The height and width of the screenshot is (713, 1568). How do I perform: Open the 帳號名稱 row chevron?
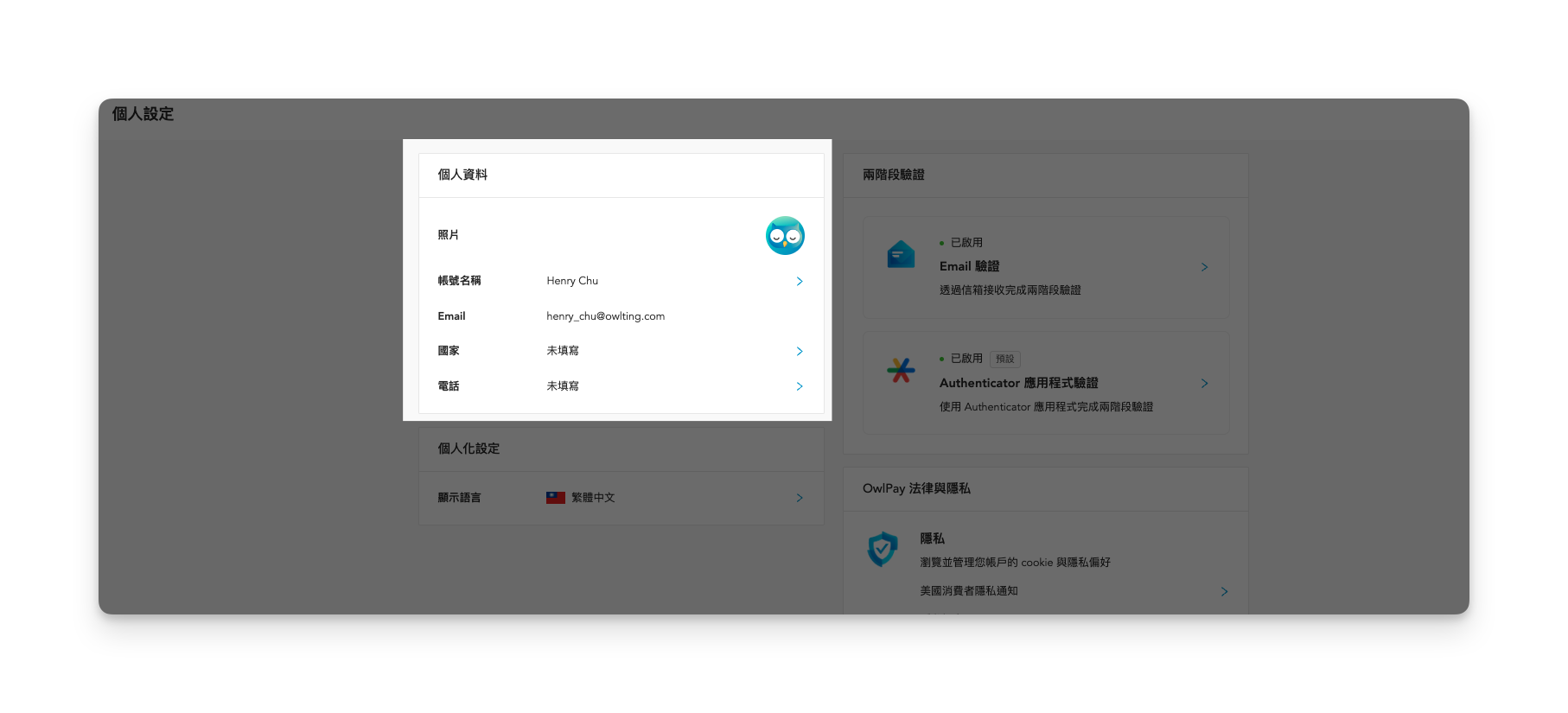pyautogui.click(x=800, y=281)
